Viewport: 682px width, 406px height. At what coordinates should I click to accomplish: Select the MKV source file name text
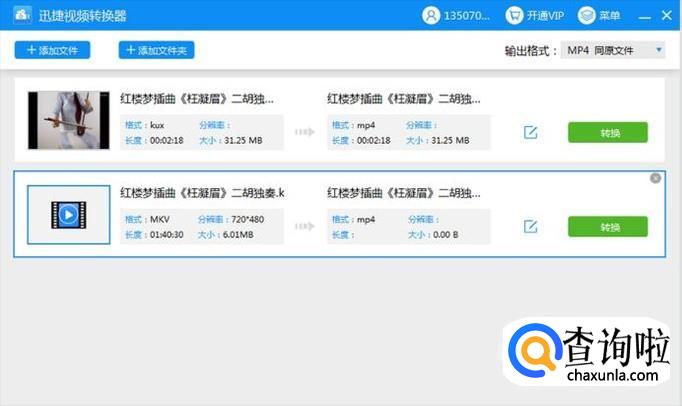point(202,193)
